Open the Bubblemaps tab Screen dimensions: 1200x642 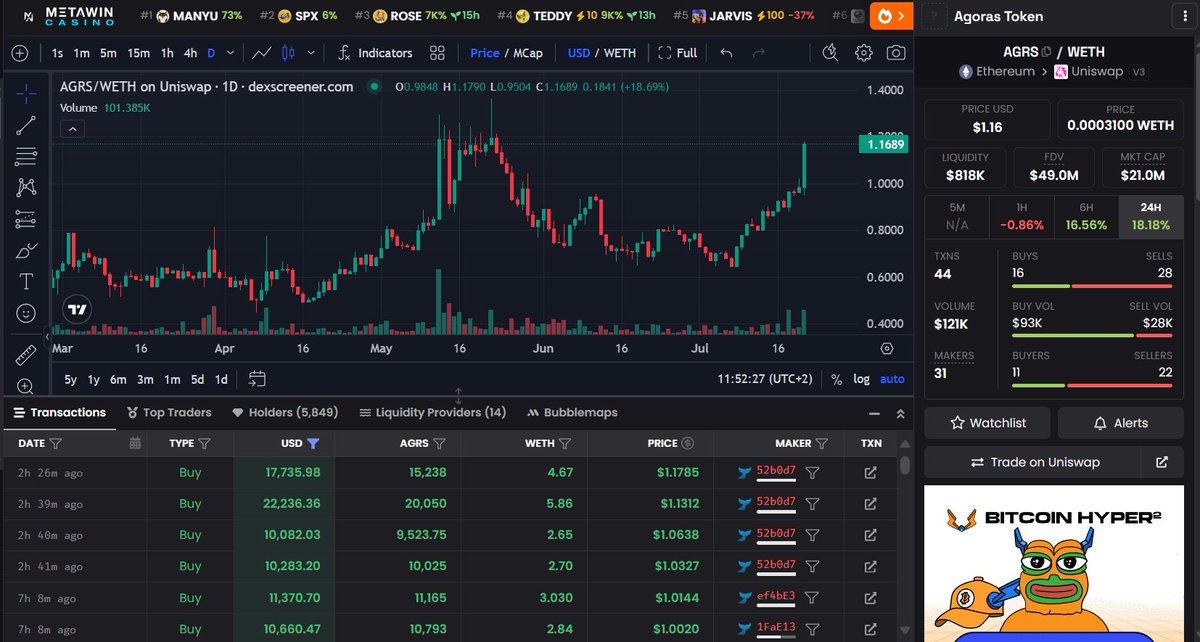[573, 413]
